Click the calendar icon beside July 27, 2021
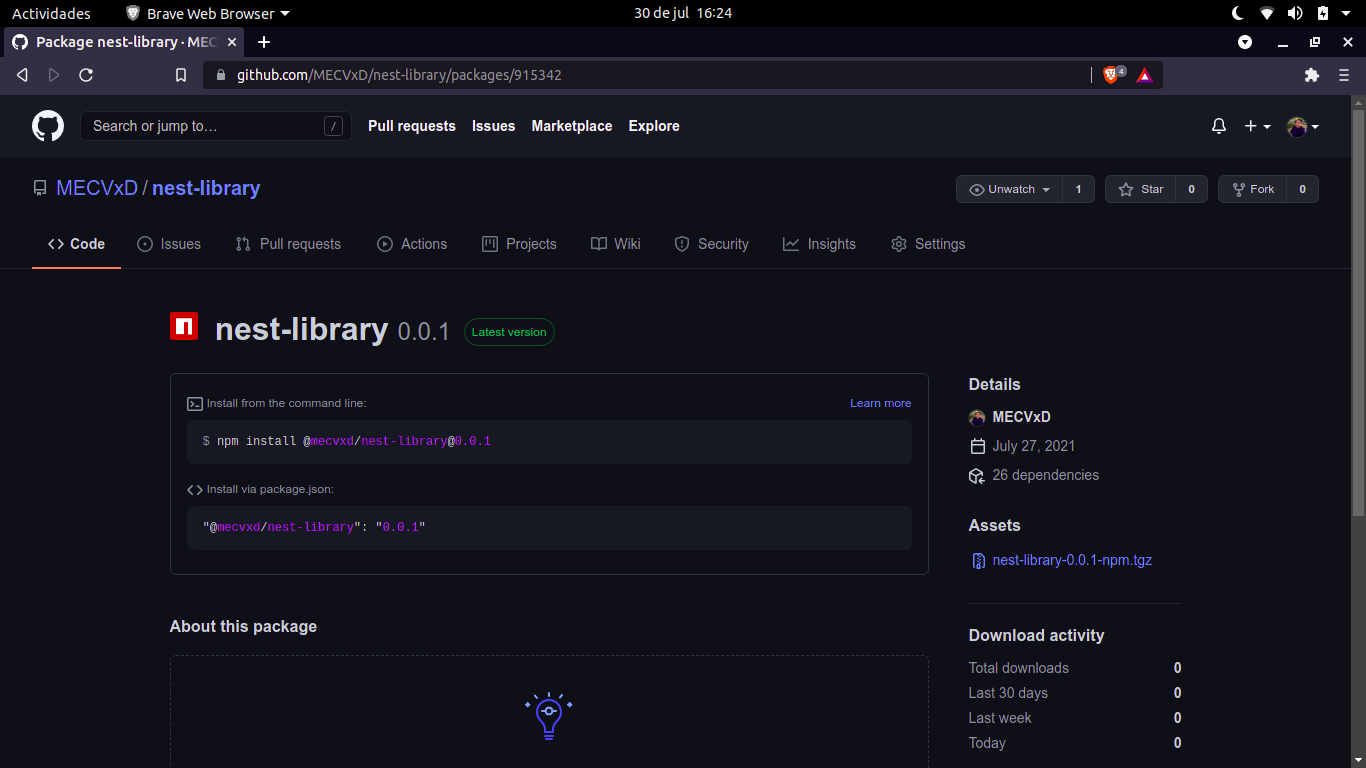Viewport: 1366px width, 768px height. (x=977, y=446)
